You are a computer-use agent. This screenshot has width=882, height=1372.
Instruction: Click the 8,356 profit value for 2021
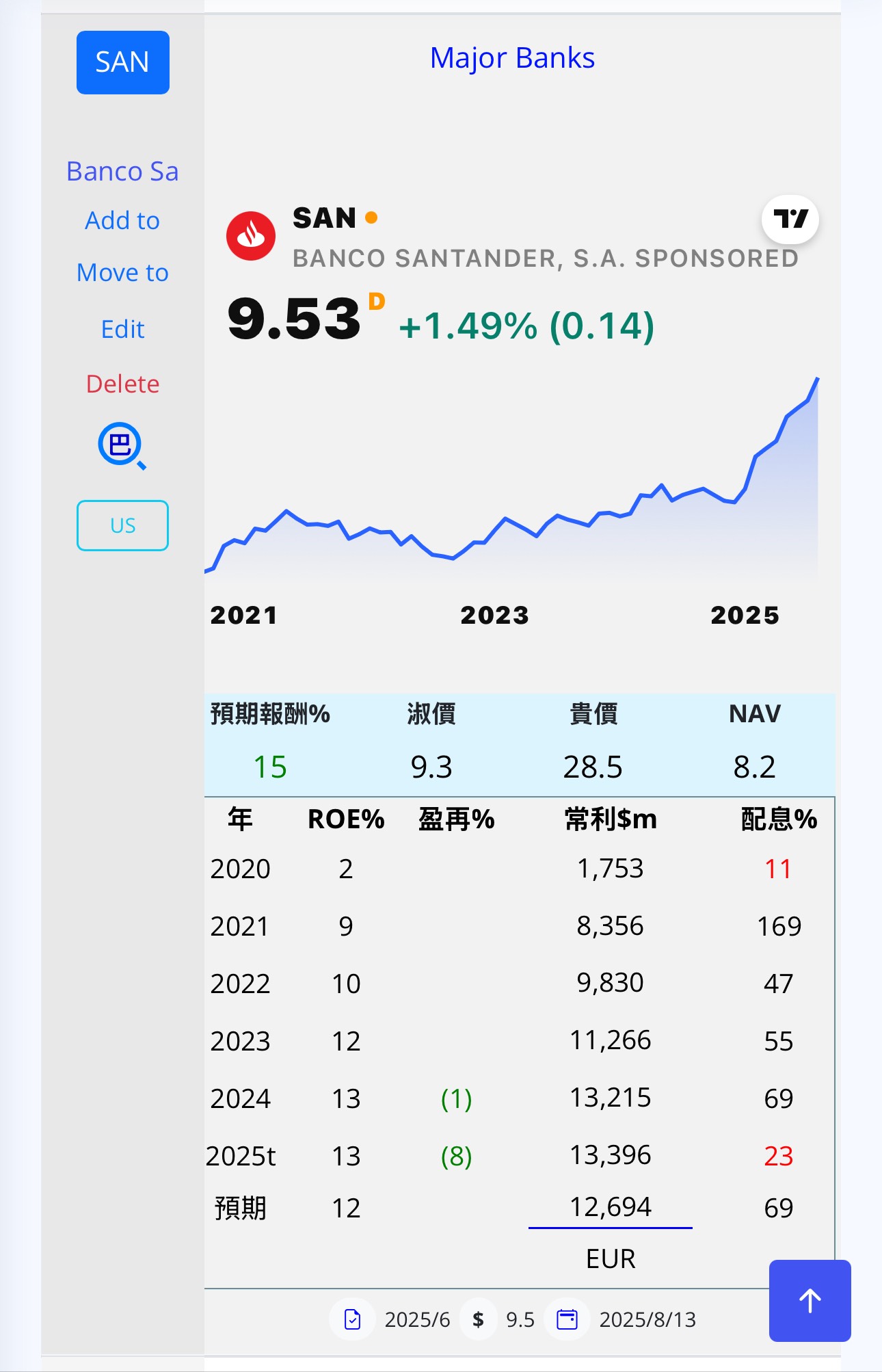(611, 926)
